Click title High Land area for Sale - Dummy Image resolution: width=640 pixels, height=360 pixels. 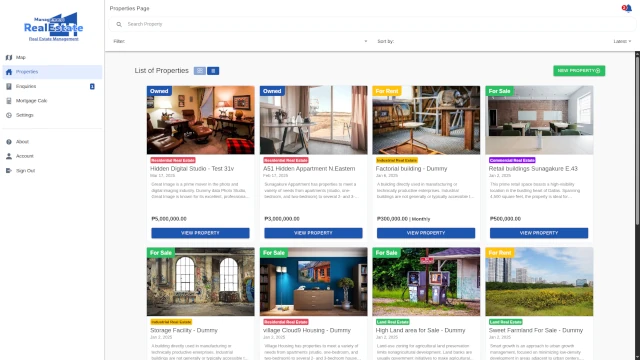pyautogui.click(x=420, y=330)
